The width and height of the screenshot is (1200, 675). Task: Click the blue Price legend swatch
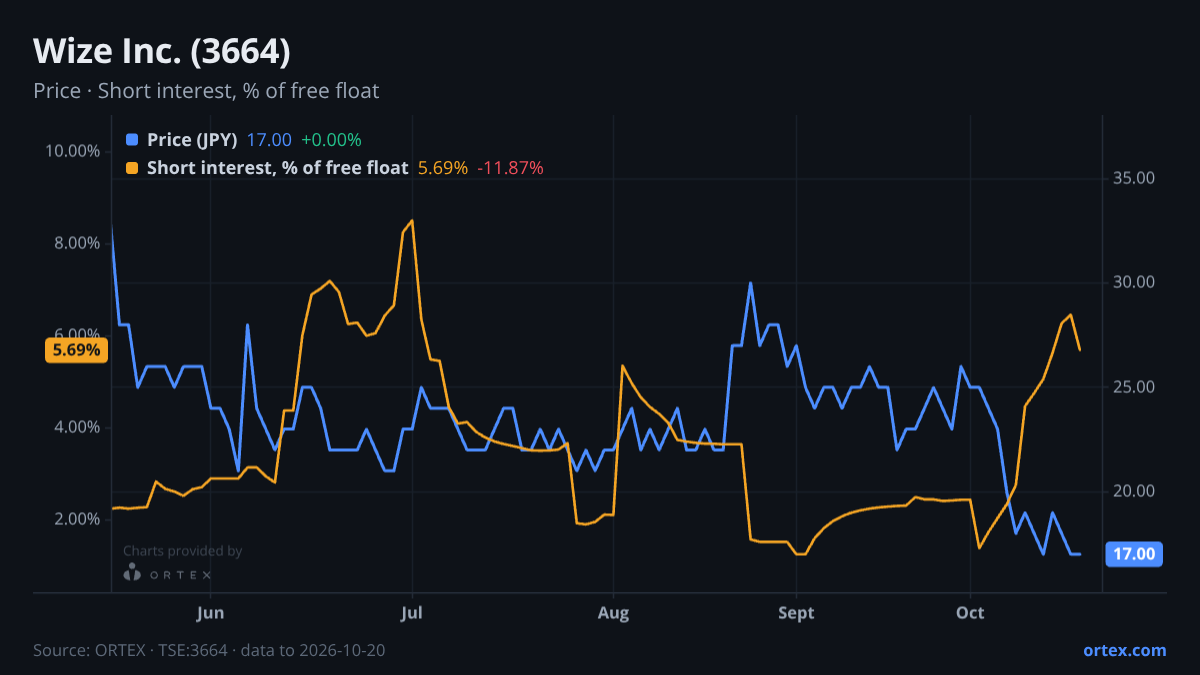tap(133, 140)
